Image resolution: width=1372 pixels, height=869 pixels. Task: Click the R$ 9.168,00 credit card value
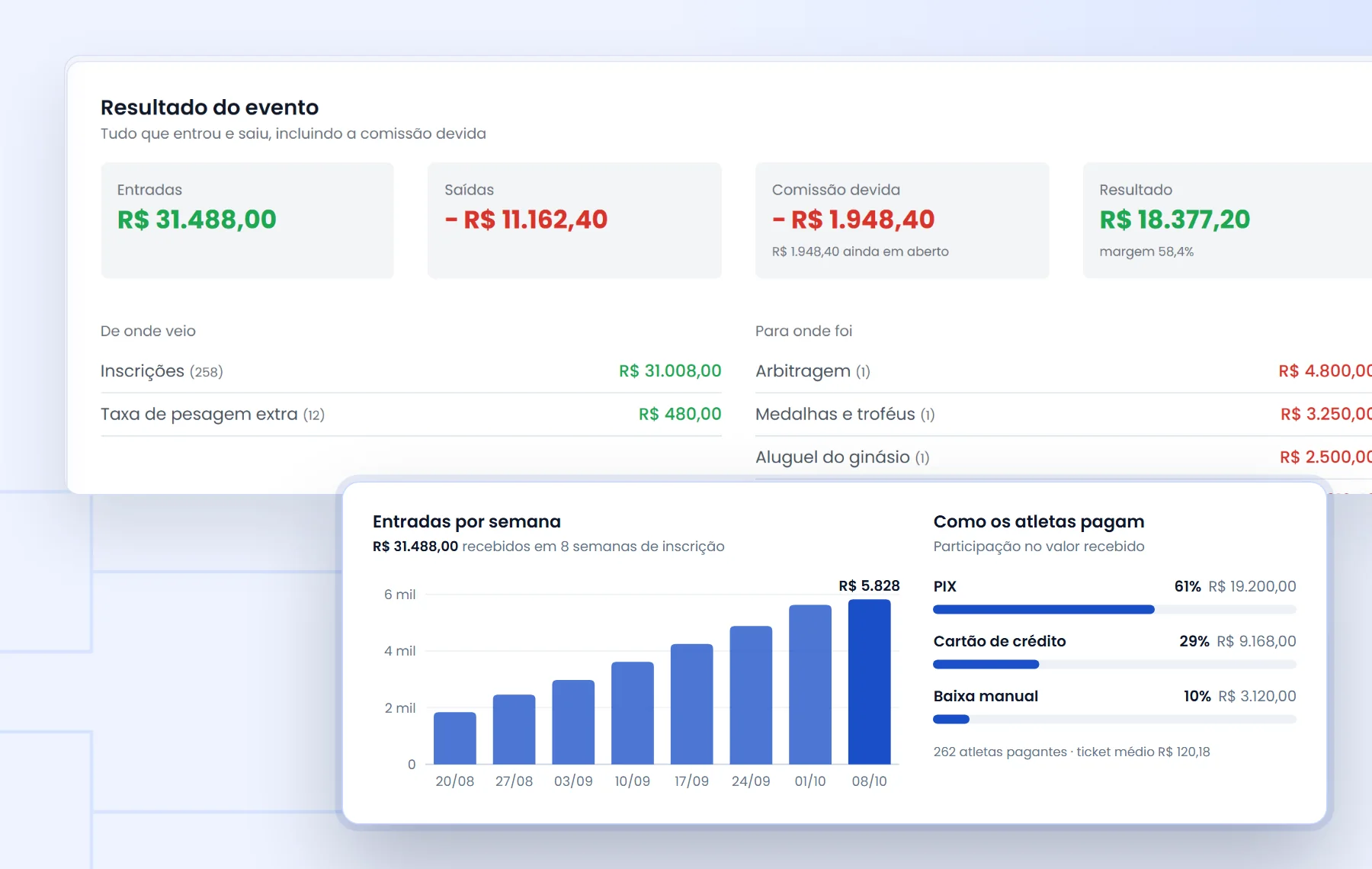tap(1256, 641)
